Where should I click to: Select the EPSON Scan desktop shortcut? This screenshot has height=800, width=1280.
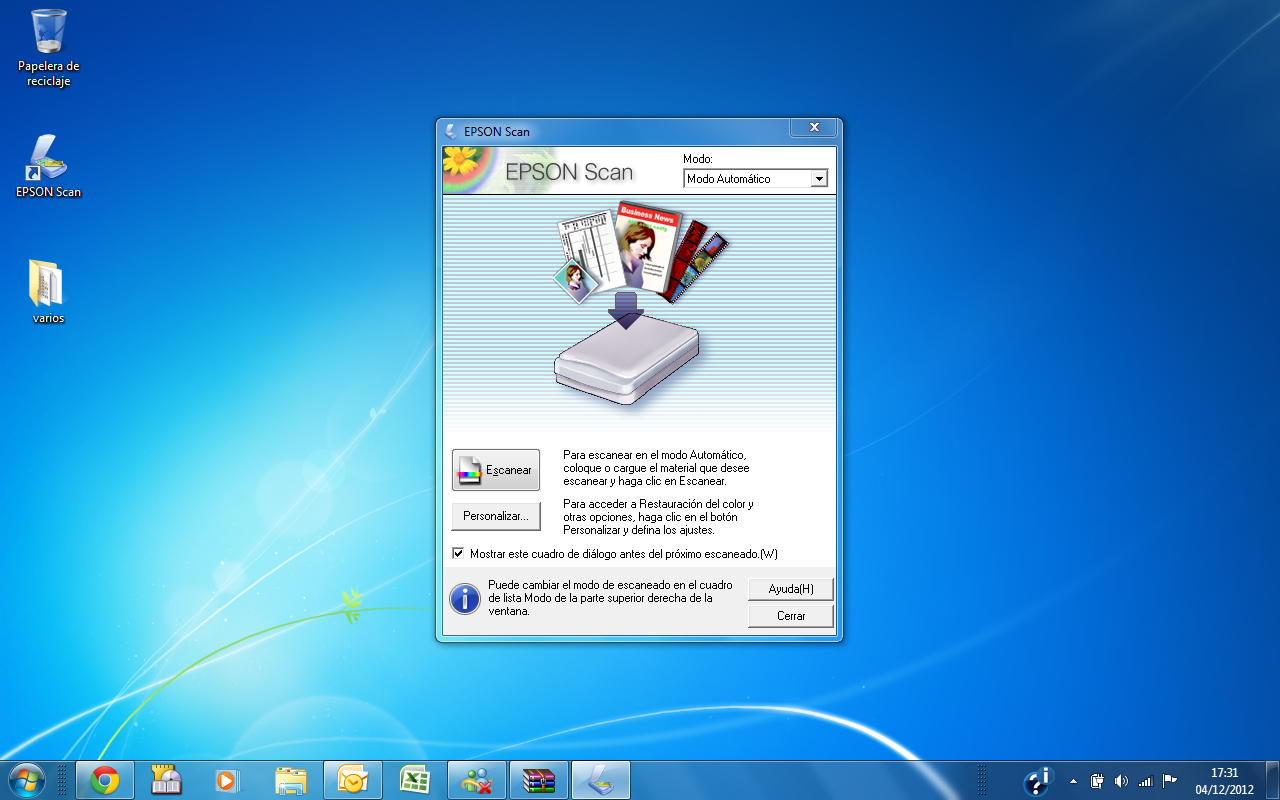point(48,166)
